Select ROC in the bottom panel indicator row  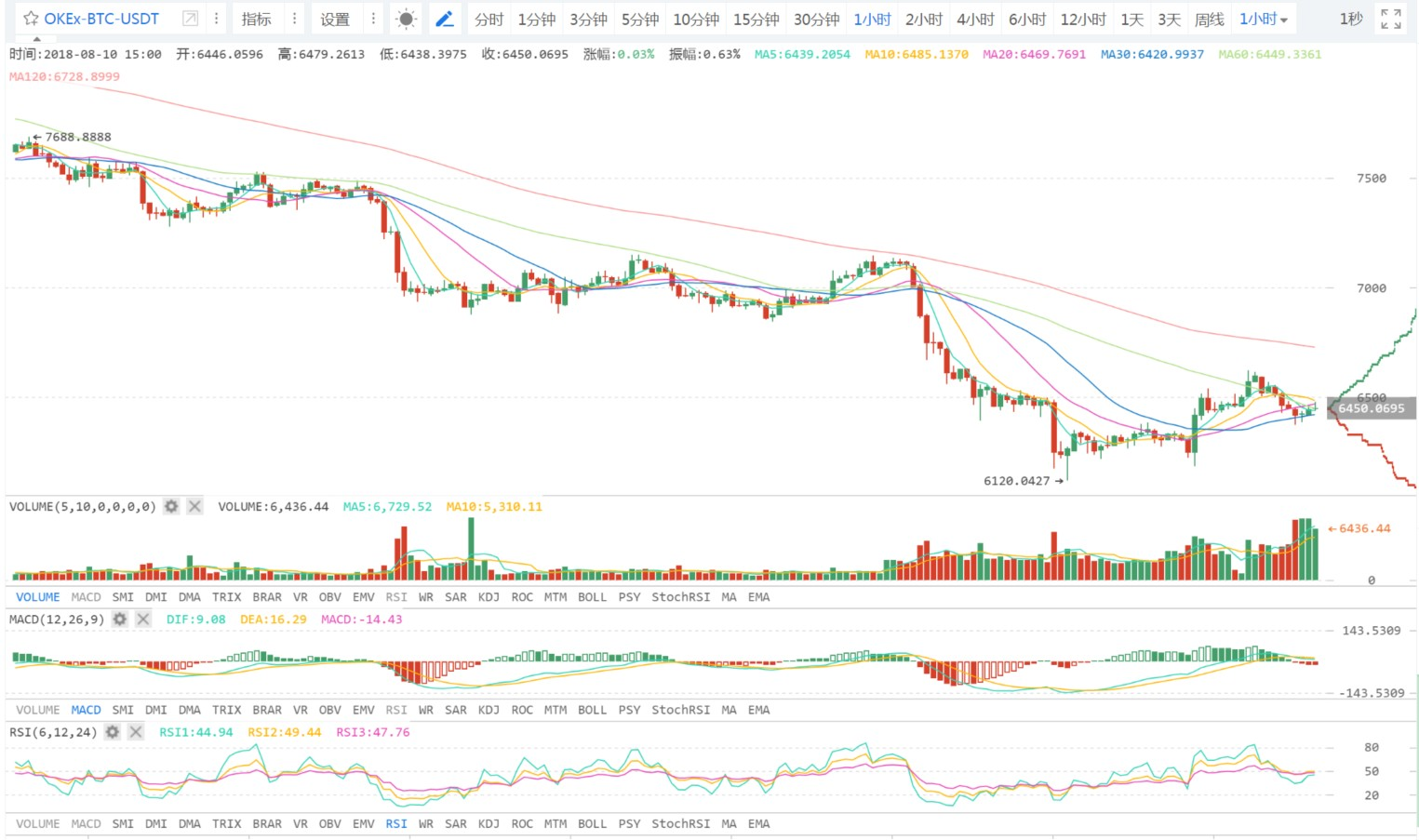click(522, 824)
